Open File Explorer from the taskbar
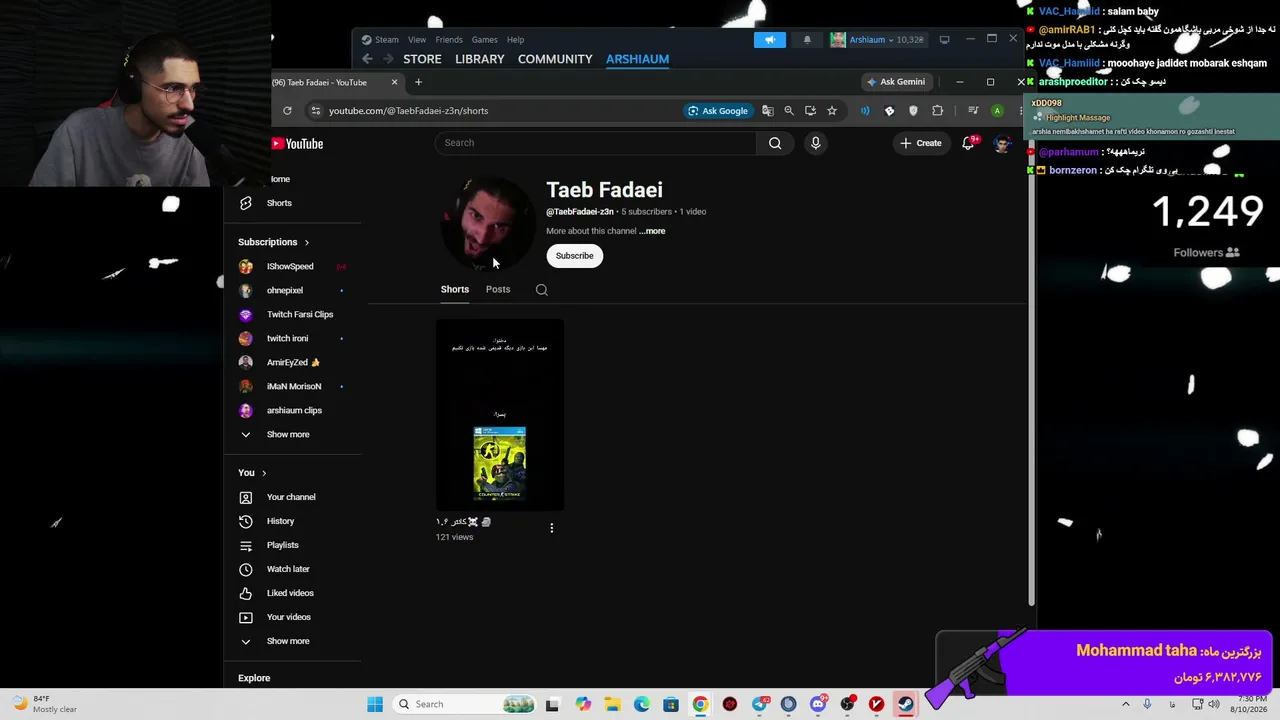This screenshot has height=720, width=1280. click(x=612, y=704)
